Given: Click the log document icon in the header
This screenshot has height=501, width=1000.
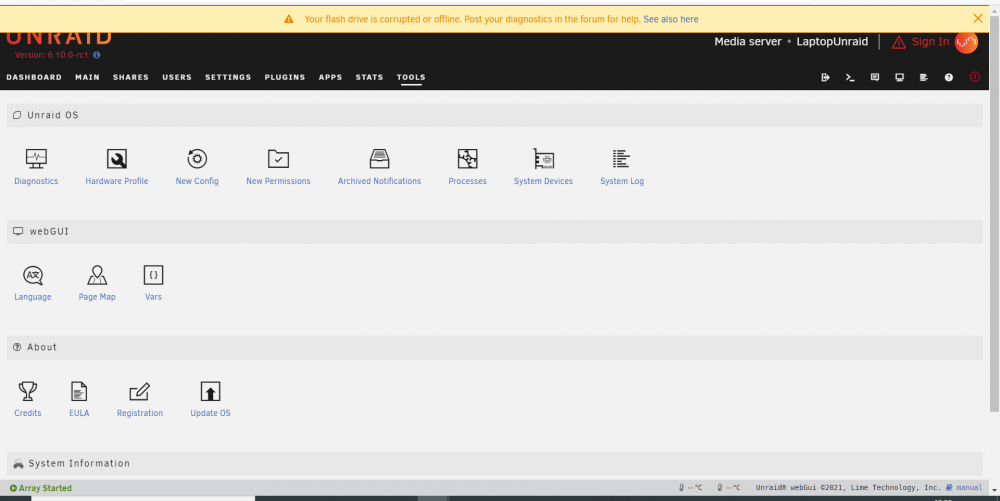Looking at the screenshot, I should point(923,77).
